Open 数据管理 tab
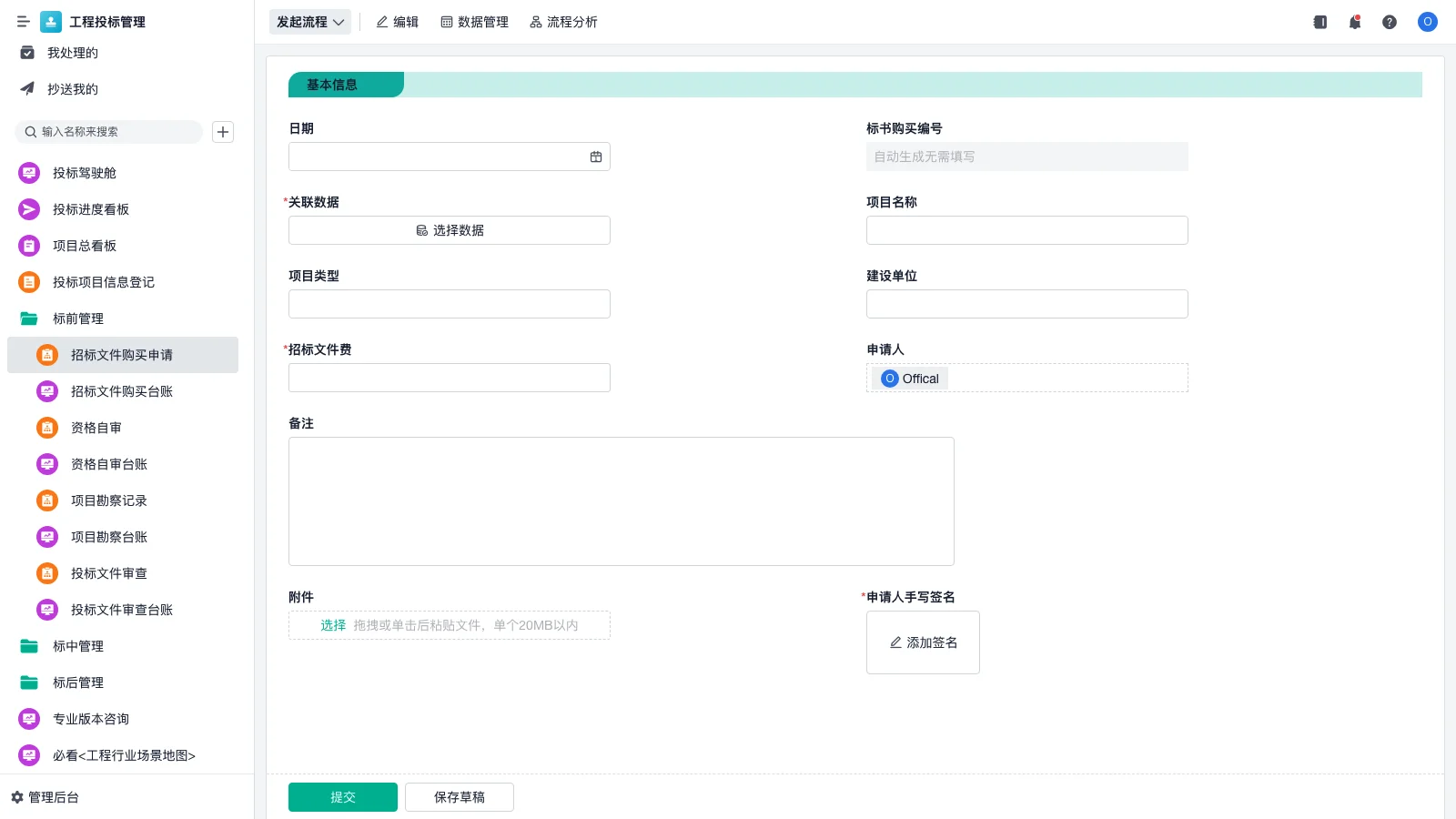 click(x=475, y=22)
